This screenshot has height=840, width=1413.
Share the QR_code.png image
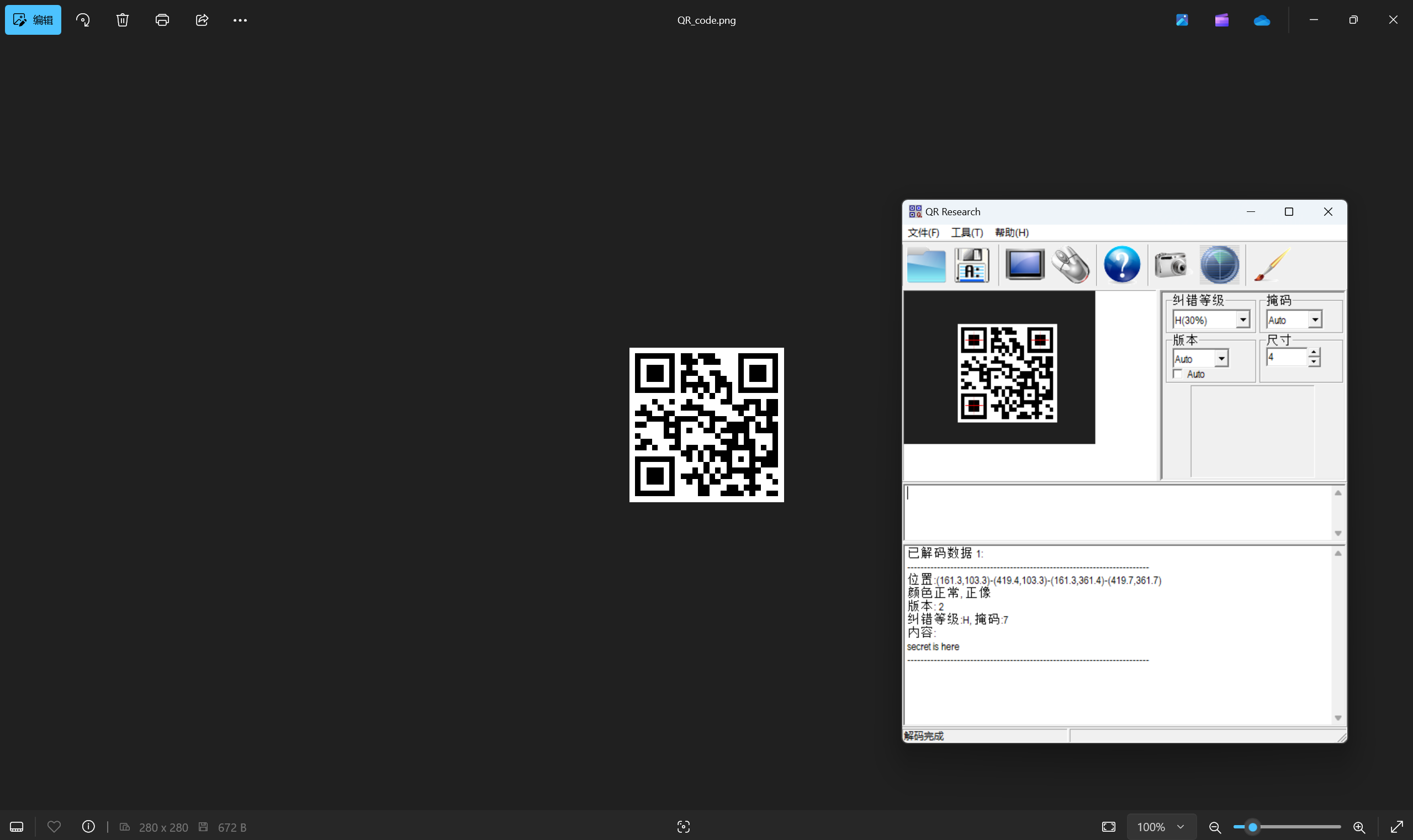click(x=202, y=20)
